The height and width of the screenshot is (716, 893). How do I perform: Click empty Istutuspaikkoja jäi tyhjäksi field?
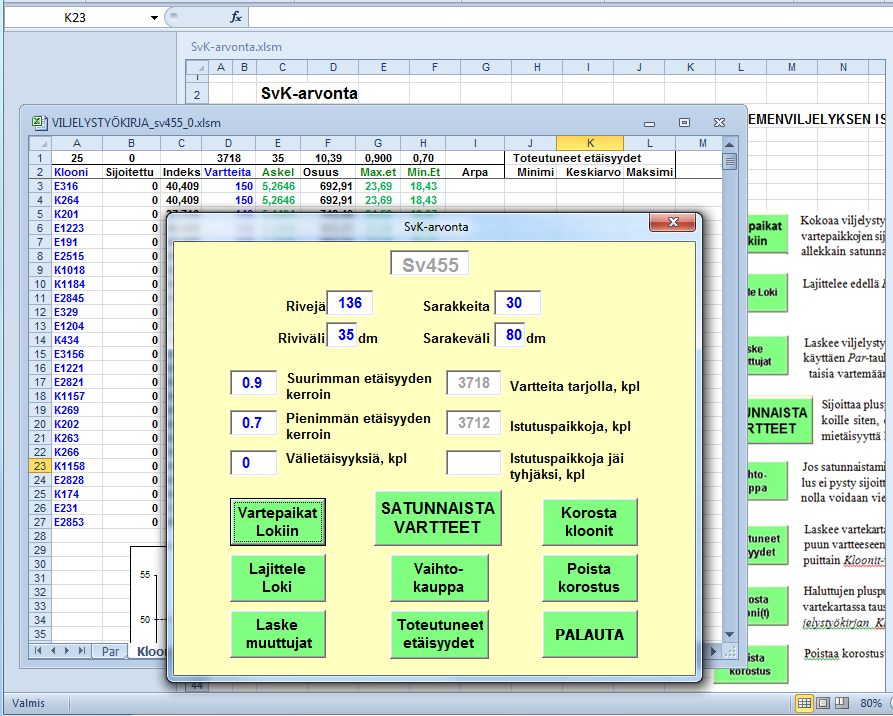pyautogui.click(x=474, y=463)
